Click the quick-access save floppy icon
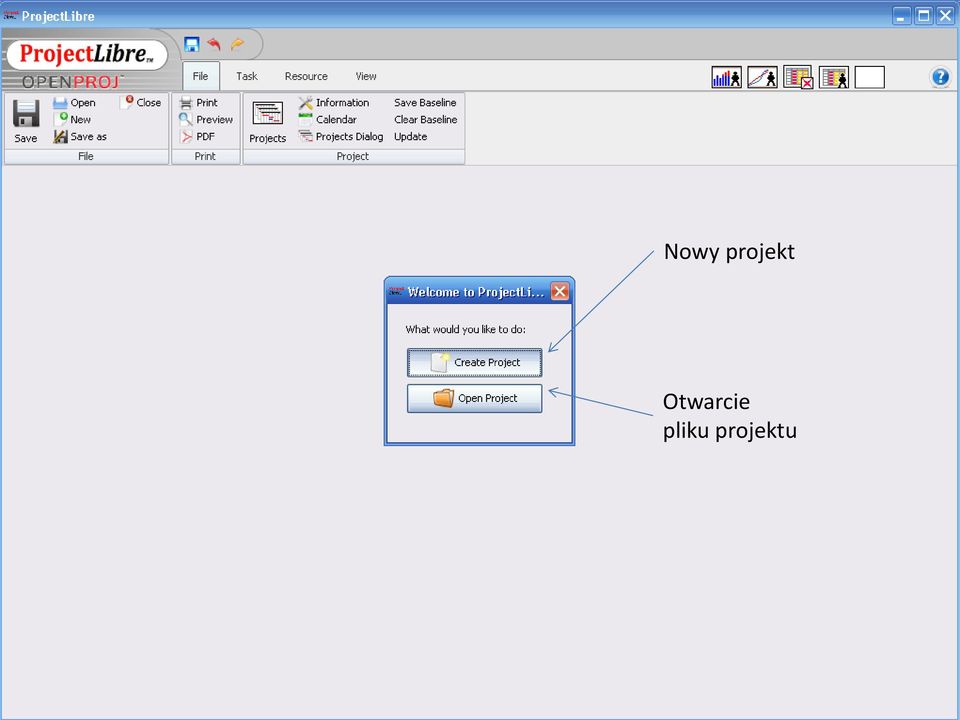The image size is (960, 720). pyautogui.click(x=192, y=44)
